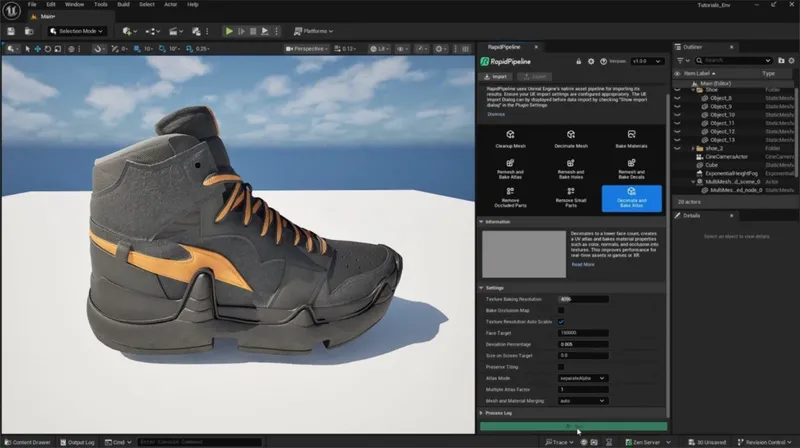Viewport: 800px width, 448px height.
Task: Select Object_10 in the Outliner
Action: pyautogui.click(x=722, y=114)
